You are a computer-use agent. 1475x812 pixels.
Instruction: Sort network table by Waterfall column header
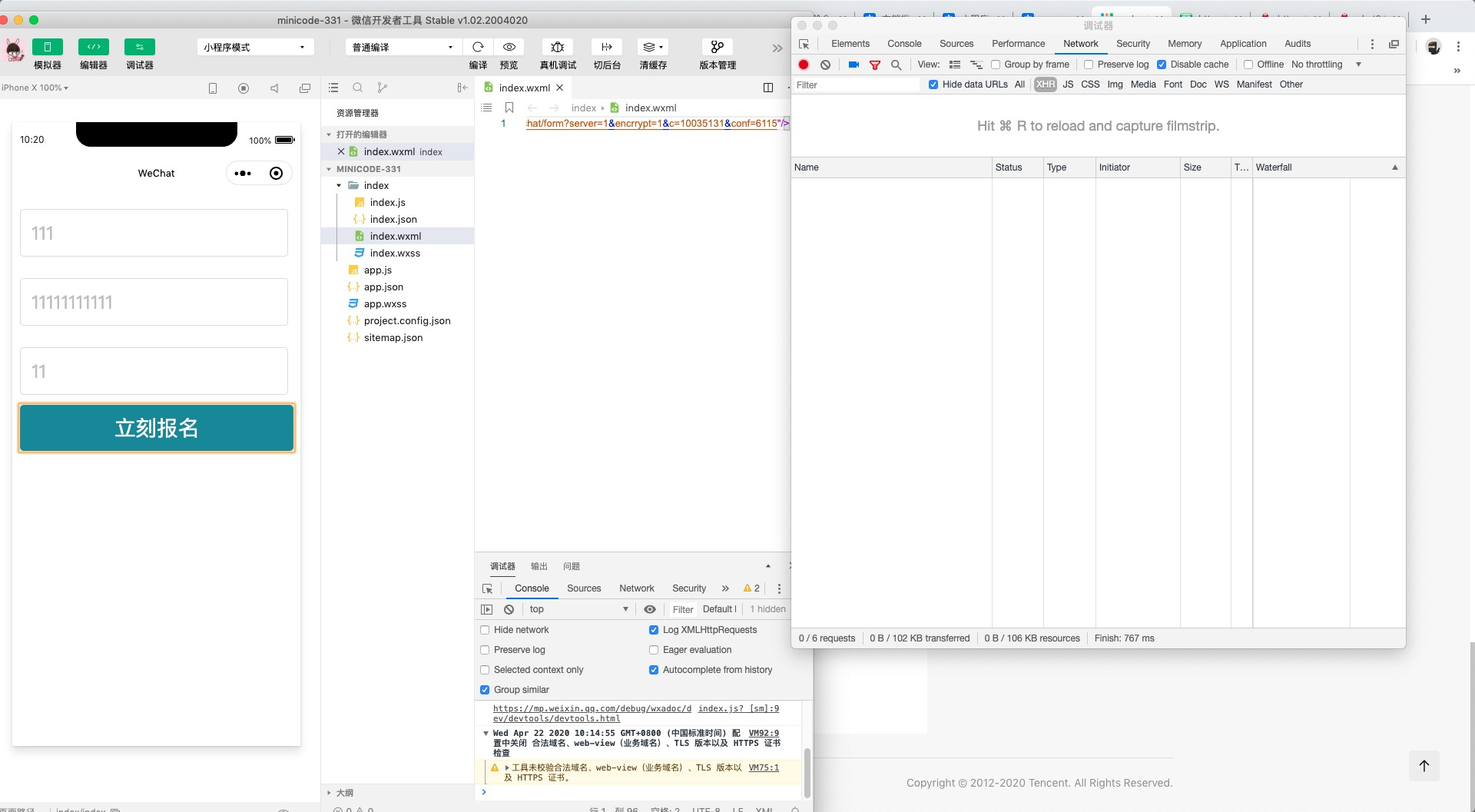tap(1327, 167)
